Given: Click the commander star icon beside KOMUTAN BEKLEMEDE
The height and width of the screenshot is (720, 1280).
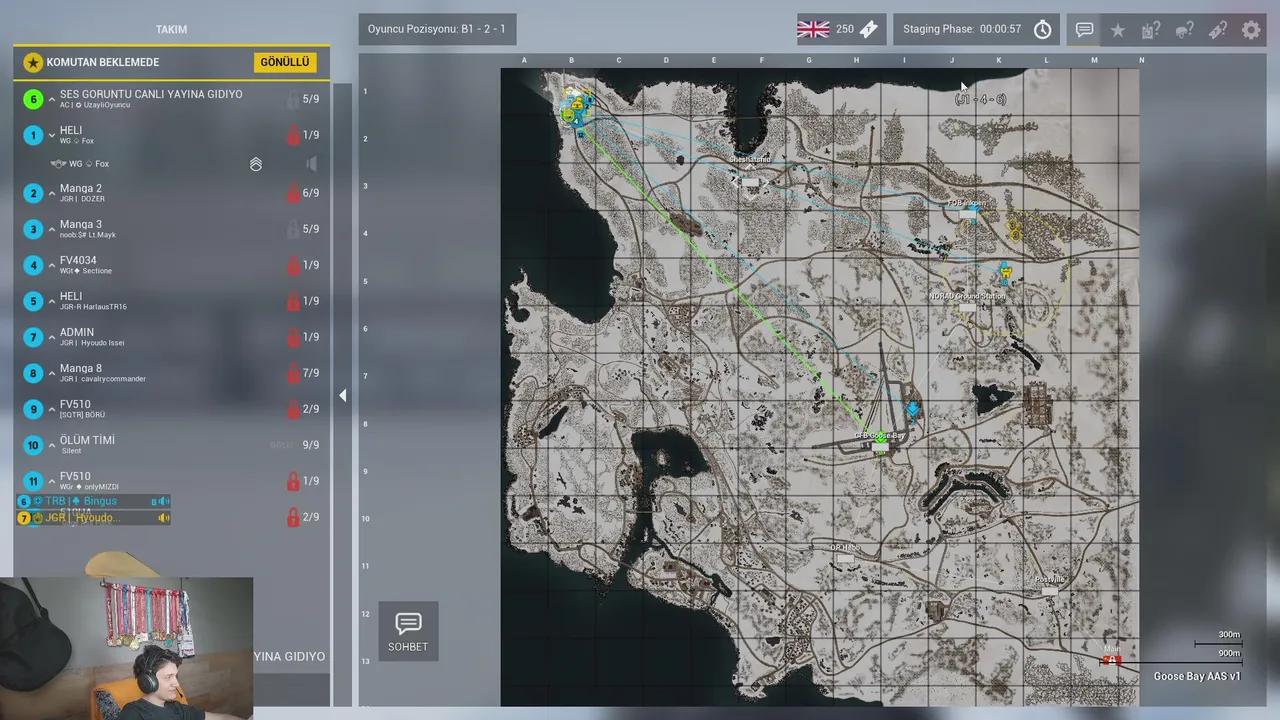Looking at the screenshot, I should point(33,63).
